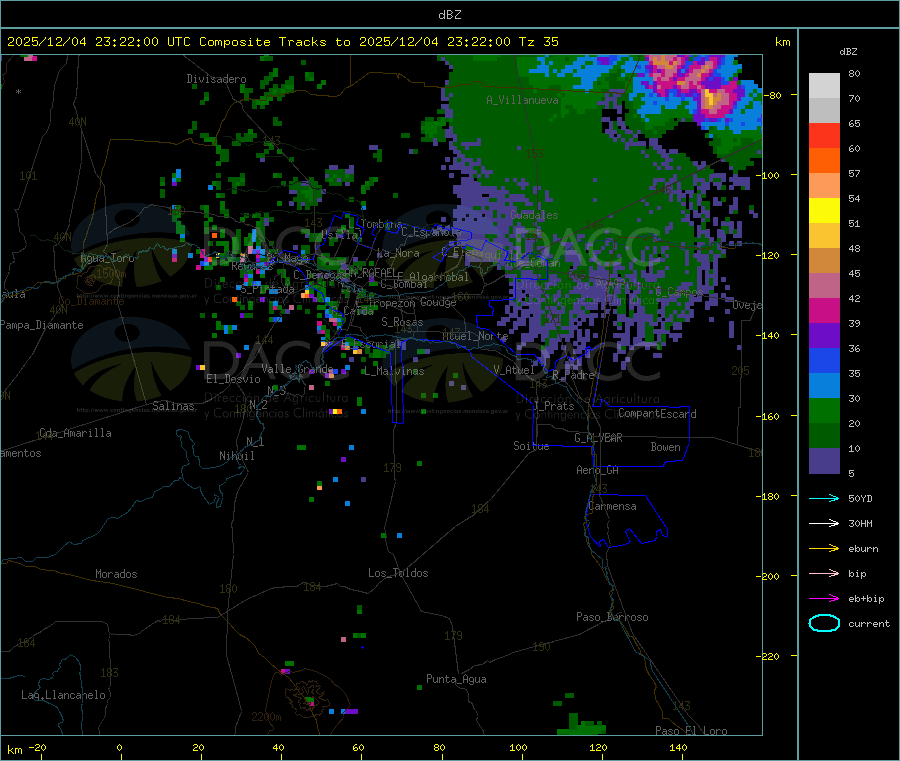Click the Atuel_Norte place label

tap(475, 336)
